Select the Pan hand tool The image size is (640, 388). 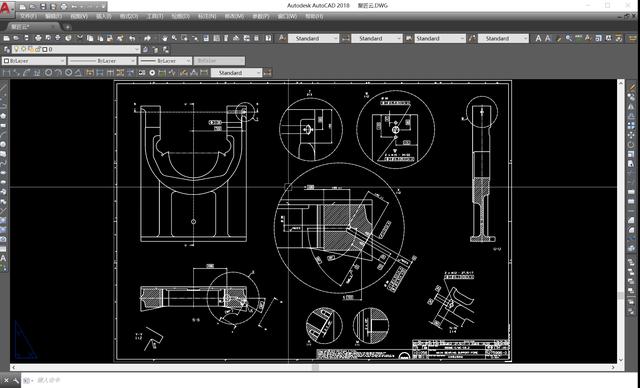click(x=164, y=38)
